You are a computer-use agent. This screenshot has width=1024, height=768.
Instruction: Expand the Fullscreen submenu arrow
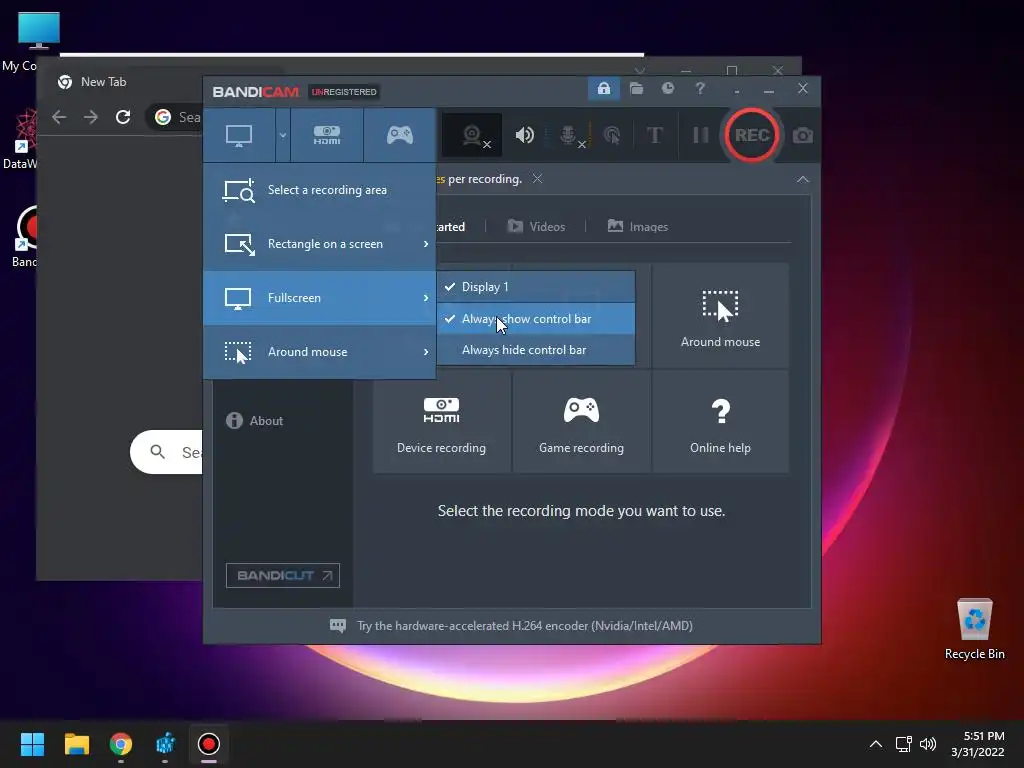tap(426, 298)
